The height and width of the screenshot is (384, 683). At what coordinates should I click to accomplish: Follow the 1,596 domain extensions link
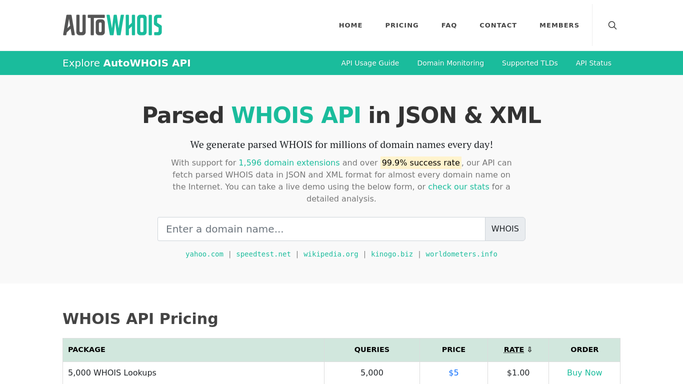pos(289,163)
